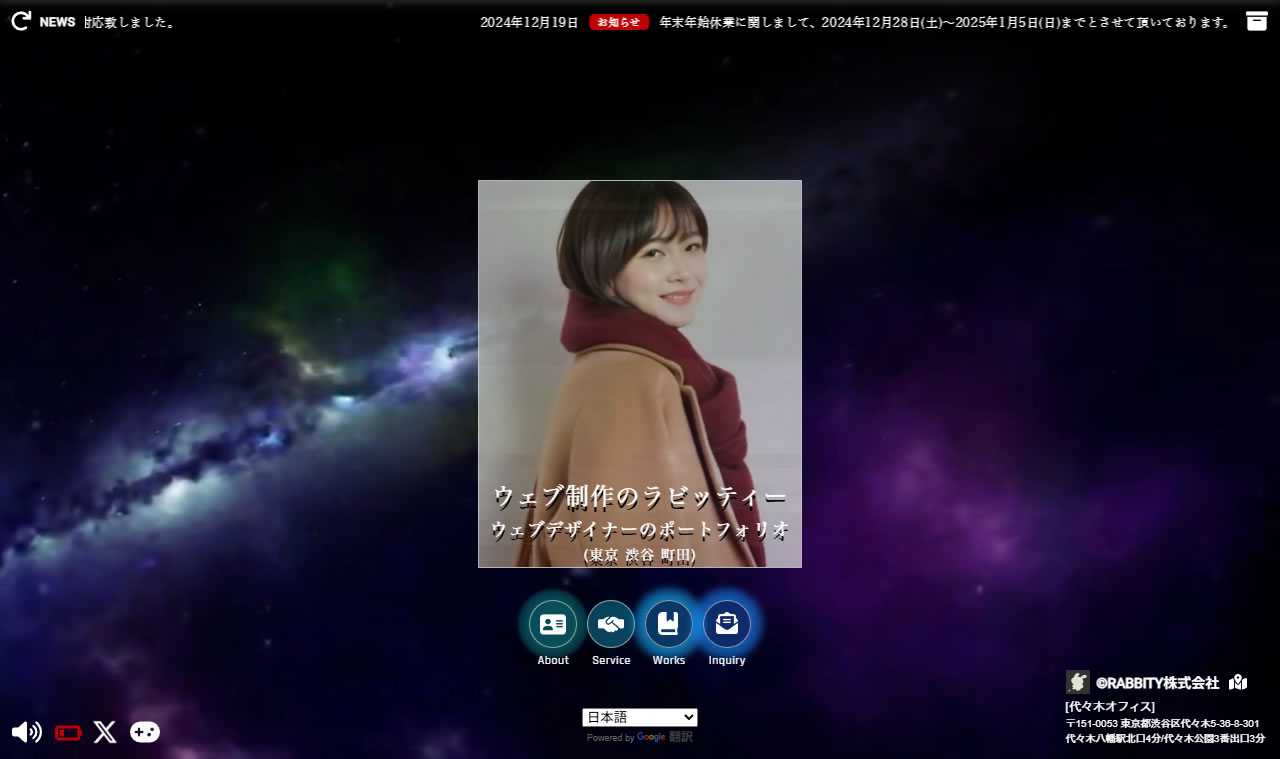Mute the site sound speaker
The width and height of the screenshot is (1280, 759).
tap(26, 732)
